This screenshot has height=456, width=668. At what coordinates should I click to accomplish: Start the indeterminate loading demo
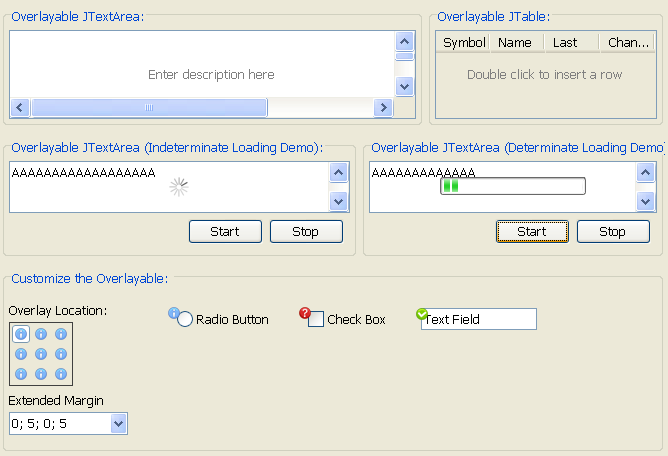[x=225, y=232]
